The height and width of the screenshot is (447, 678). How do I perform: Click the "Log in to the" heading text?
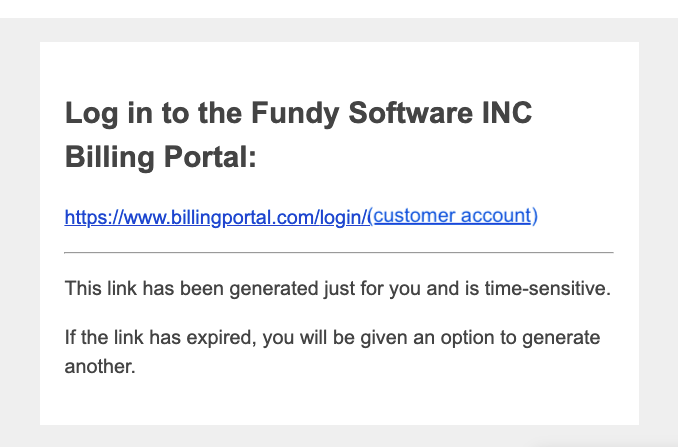click(x=154, y=113)
